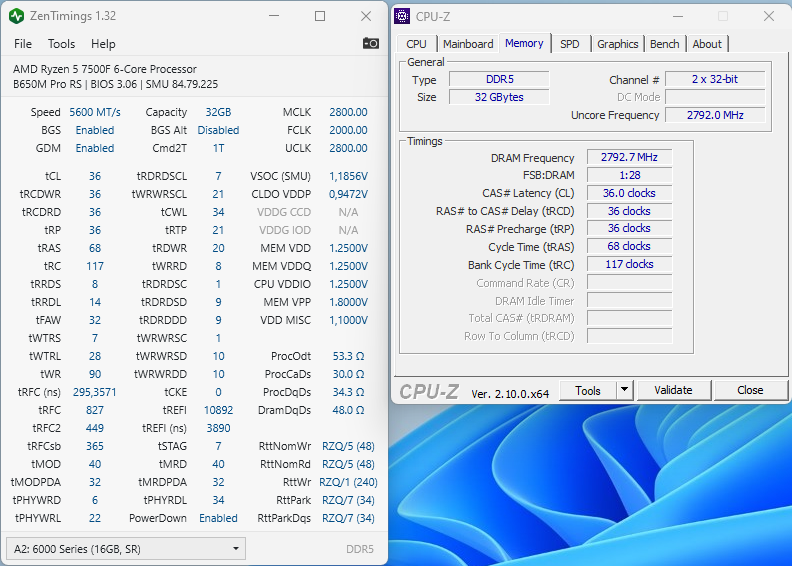Click the Close button in CPU-Z
This screenshot has width=792, height=566.
[x=750, y=390]
